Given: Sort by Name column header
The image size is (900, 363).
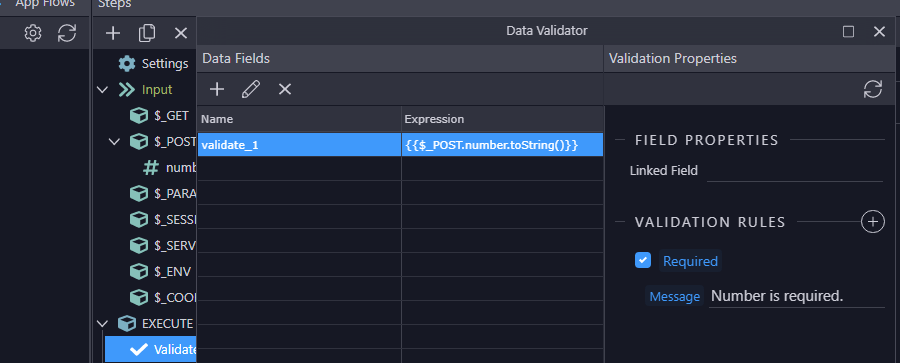Looking at the screenshot, I should click(300, 119).
